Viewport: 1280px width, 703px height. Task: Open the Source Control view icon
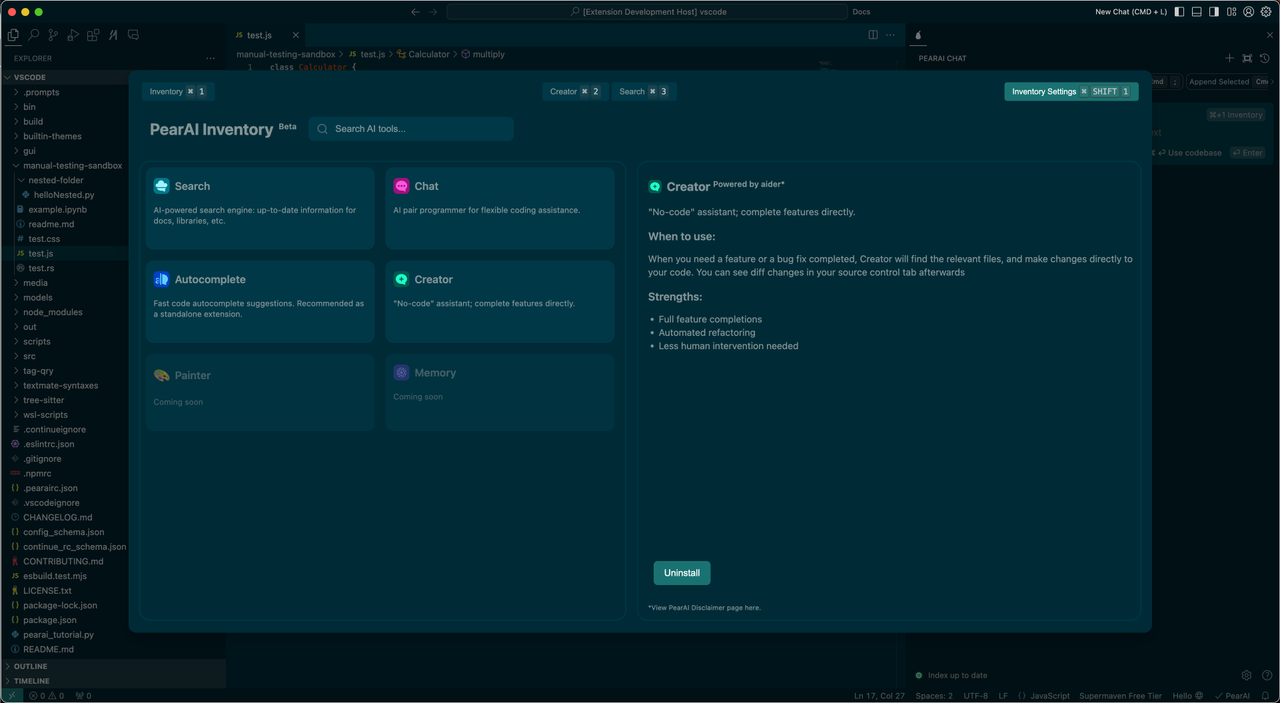pyautogui.click(x=53, y=35)
